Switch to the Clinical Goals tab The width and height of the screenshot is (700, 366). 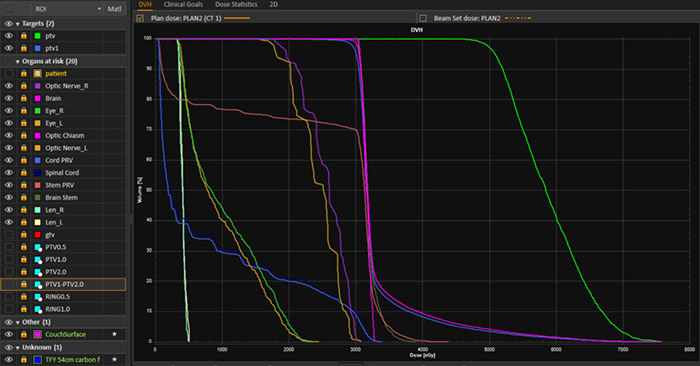[183, 4]
